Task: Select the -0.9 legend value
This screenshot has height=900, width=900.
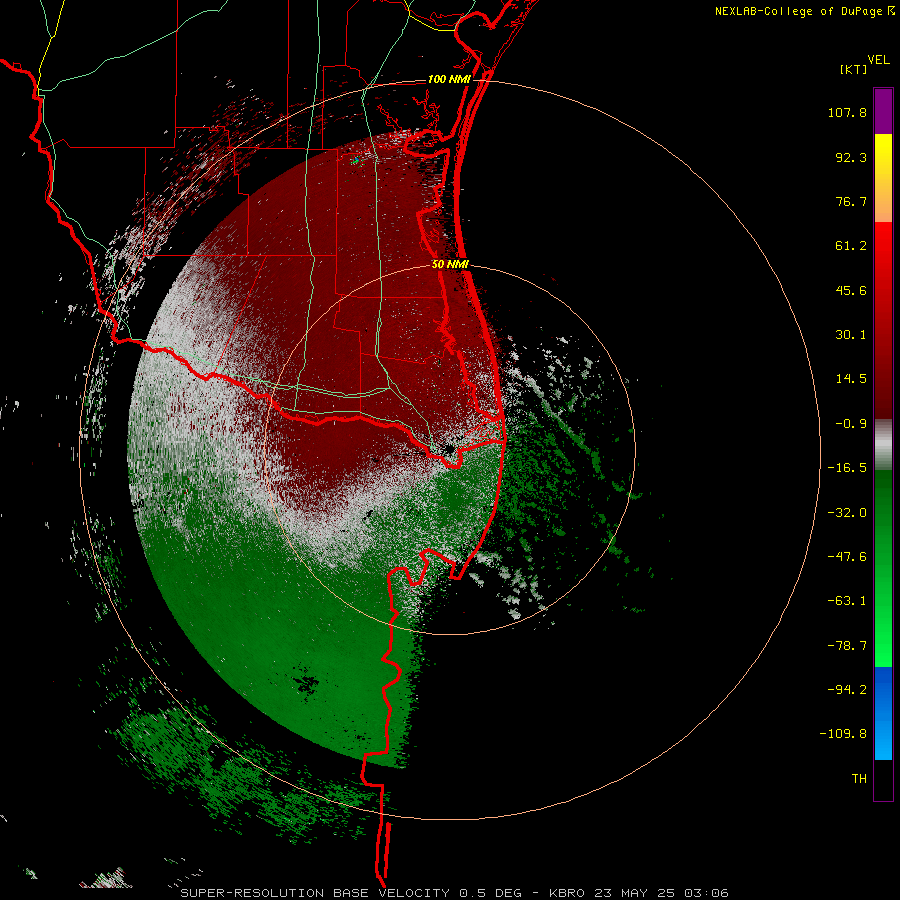Action: coord(851,424)
